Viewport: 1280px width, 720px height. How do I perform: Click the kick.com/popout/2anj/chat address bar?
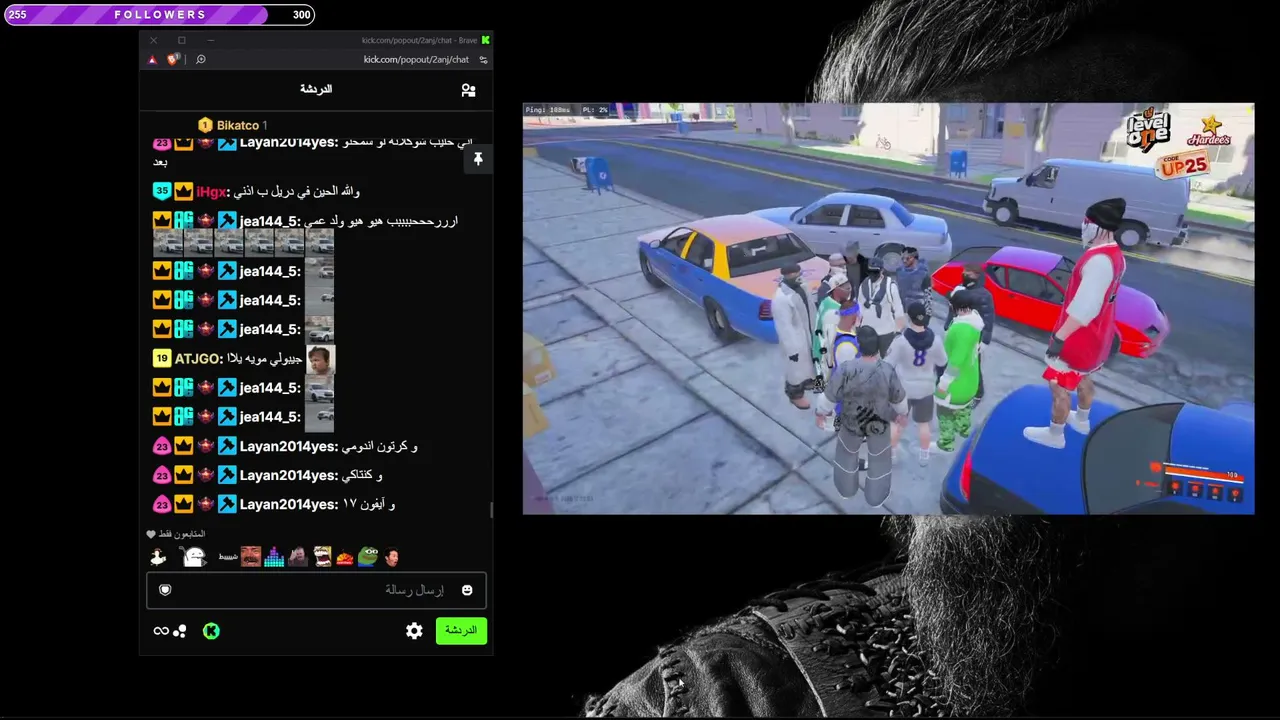[x=416, y=59]
